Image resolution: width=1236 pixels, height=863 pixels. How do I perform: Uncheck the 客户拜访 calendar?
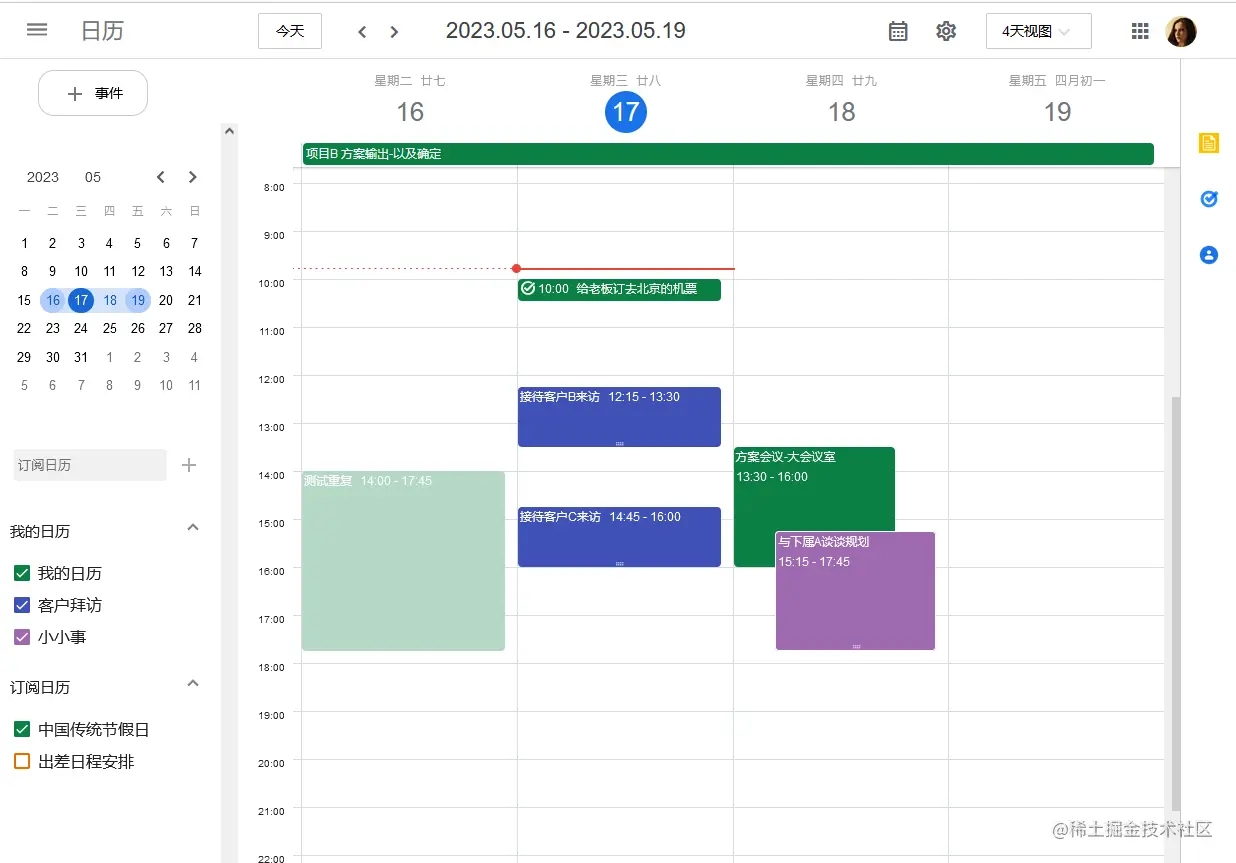point(24,604)
